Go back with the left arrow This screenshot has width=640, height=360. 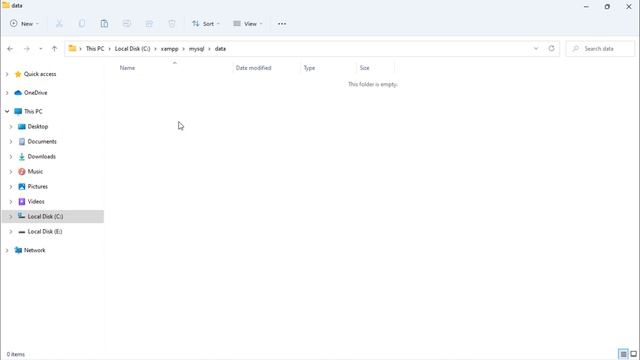pos(10,49)
